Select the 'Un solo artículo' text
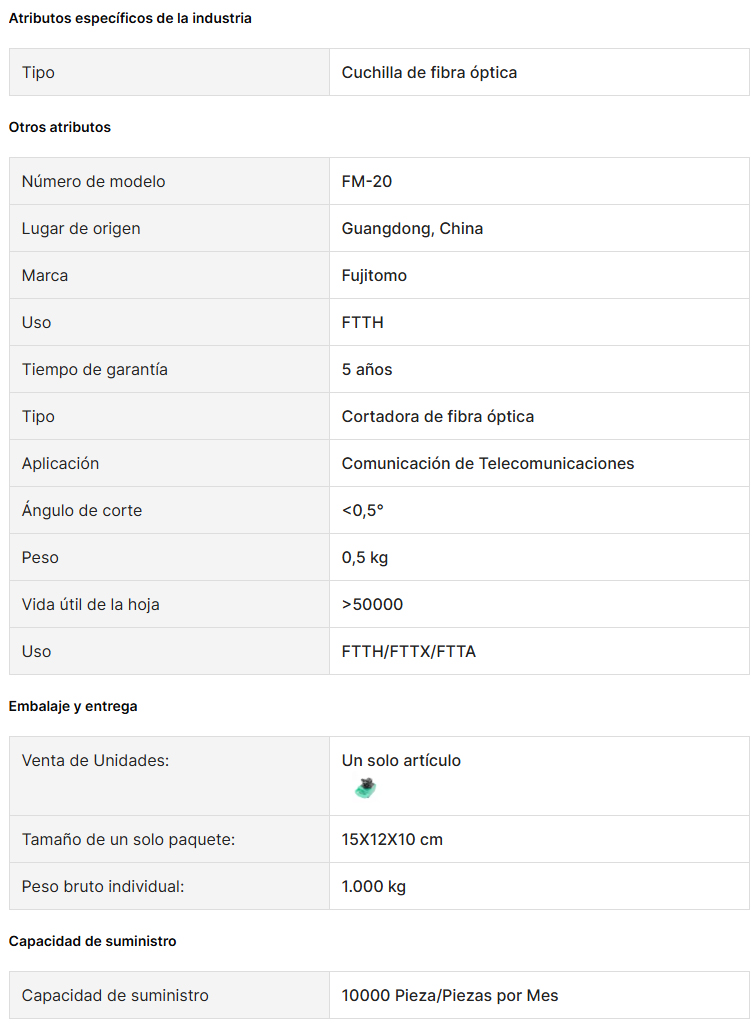 coord(401,760)
